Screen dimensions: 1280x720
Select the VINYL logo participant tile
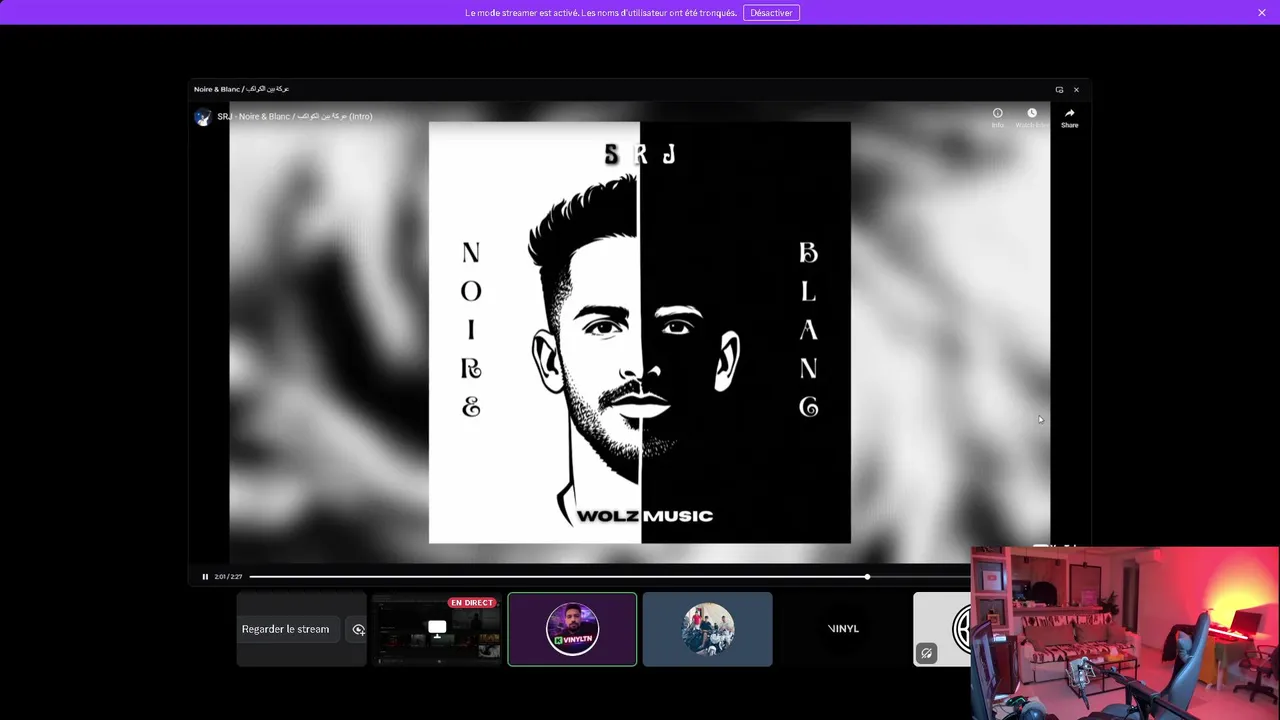843,629
